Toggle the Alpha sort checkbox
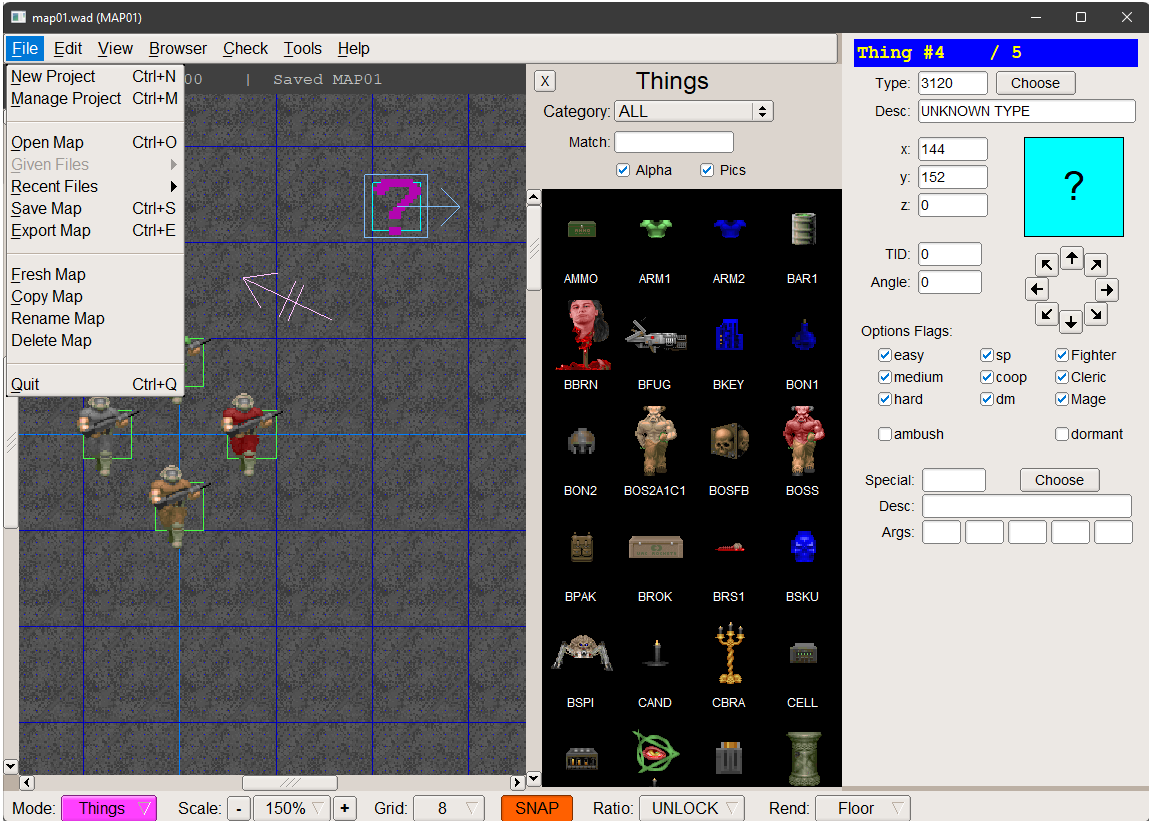Screen dimensions: 1150x822 tap(623, 170)
